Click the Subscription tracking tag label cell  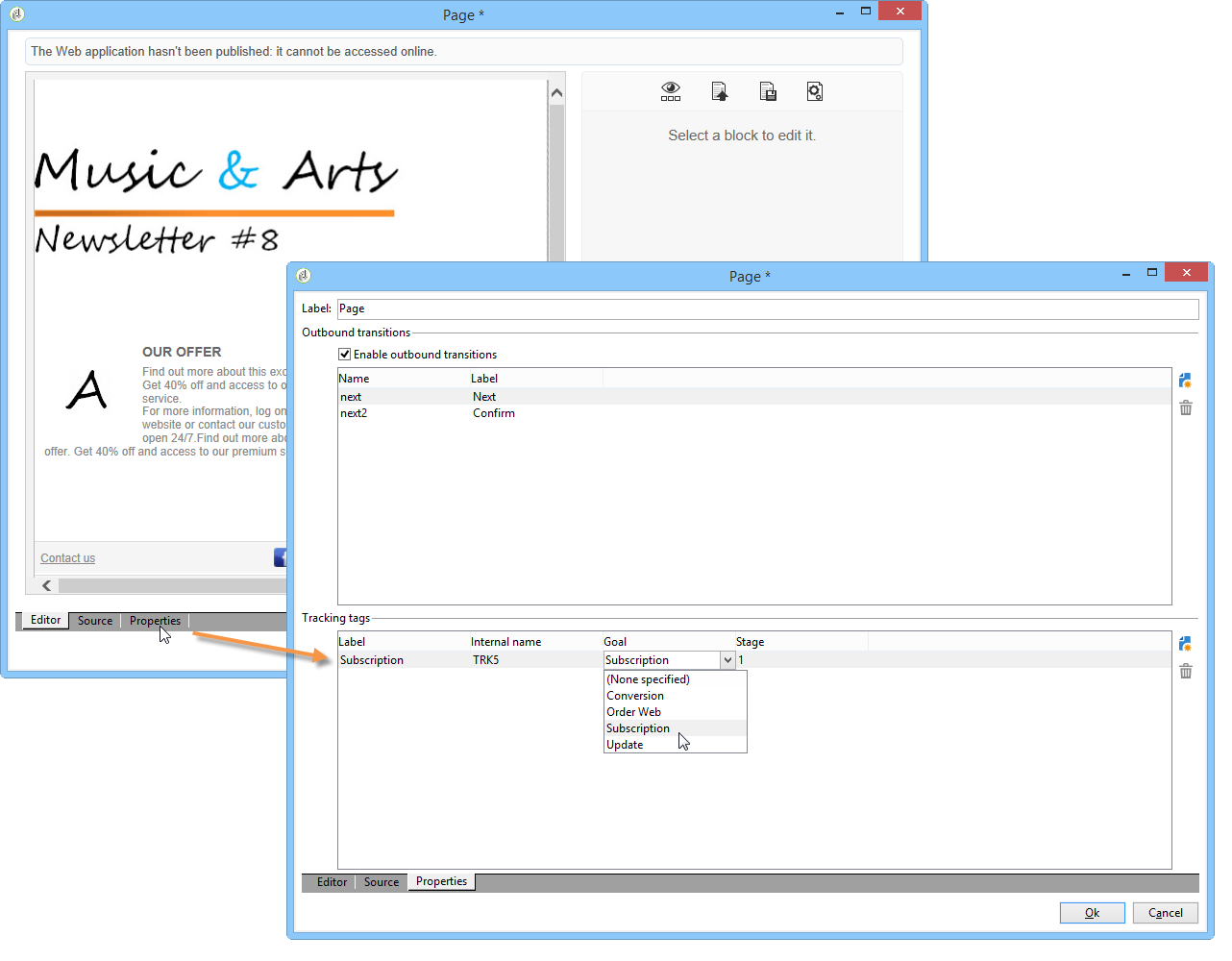[x=372, y=660]
